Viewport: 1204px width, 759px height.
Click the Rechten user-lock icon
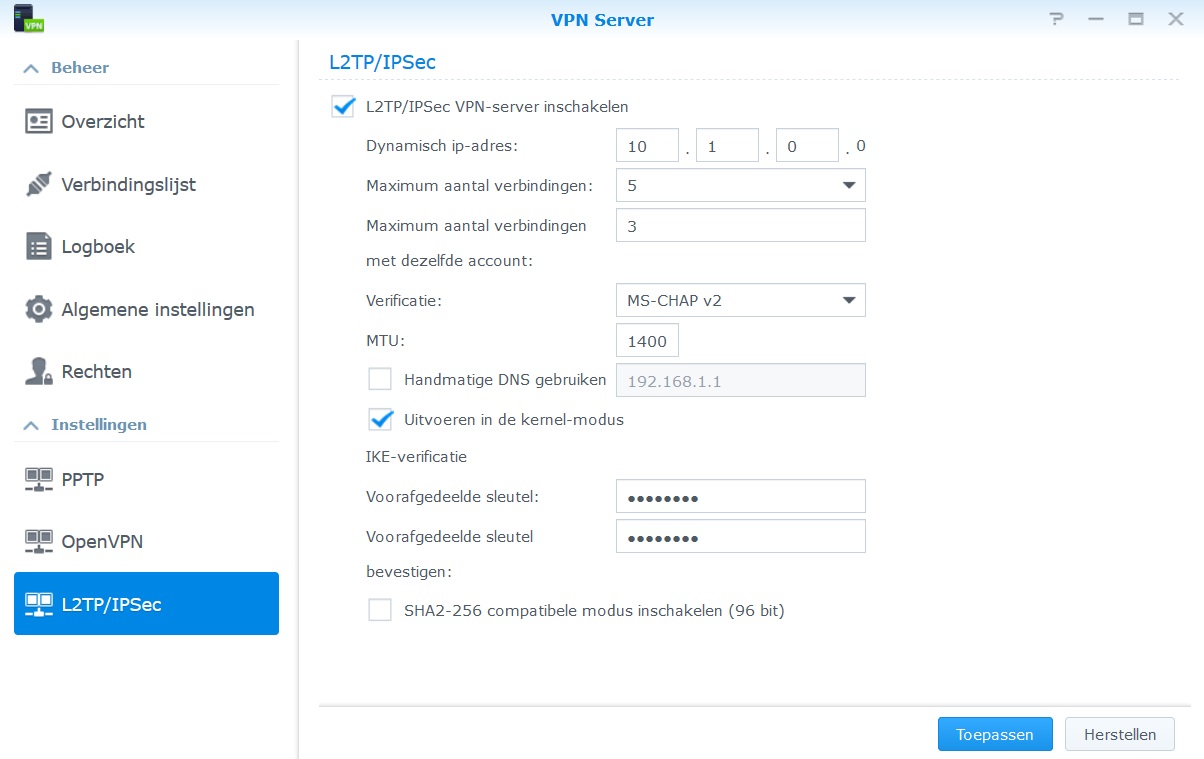coord(39,372)
